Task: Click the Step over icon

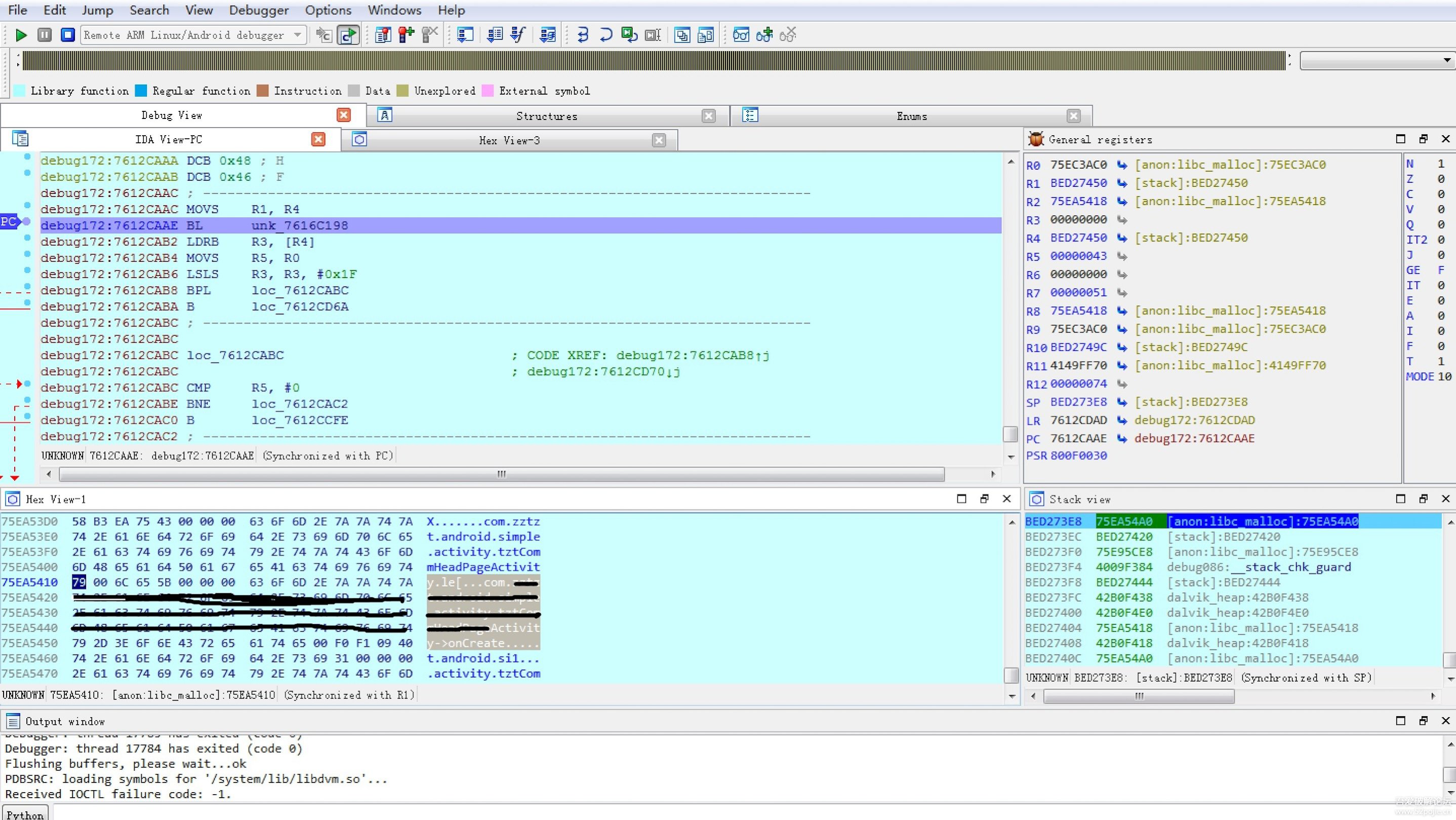Action: (x=605, y=35)
